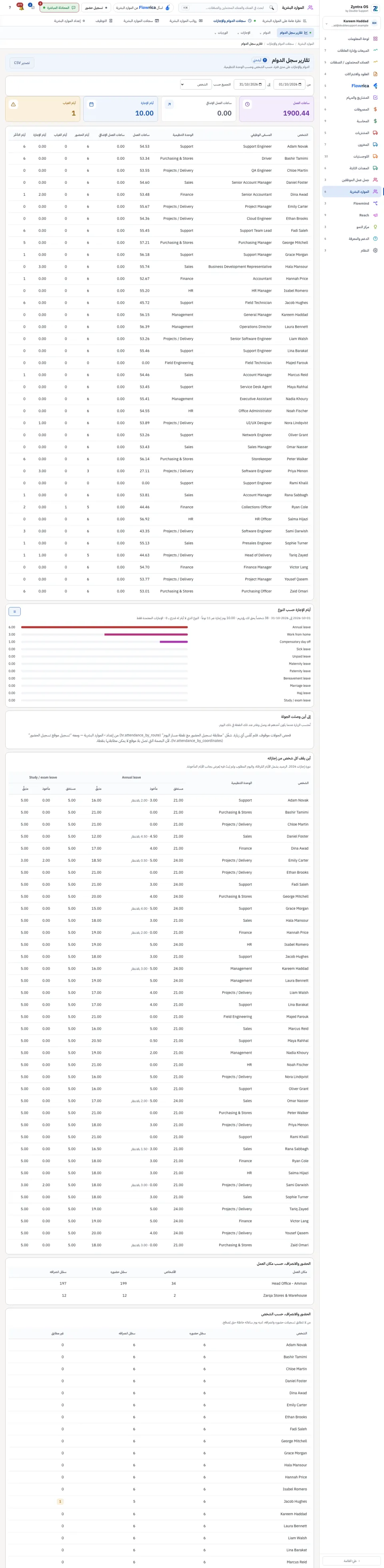
Task: Click the سجلات الدوام والإجازات breadcrumb link
Action: tap(280, 44)
